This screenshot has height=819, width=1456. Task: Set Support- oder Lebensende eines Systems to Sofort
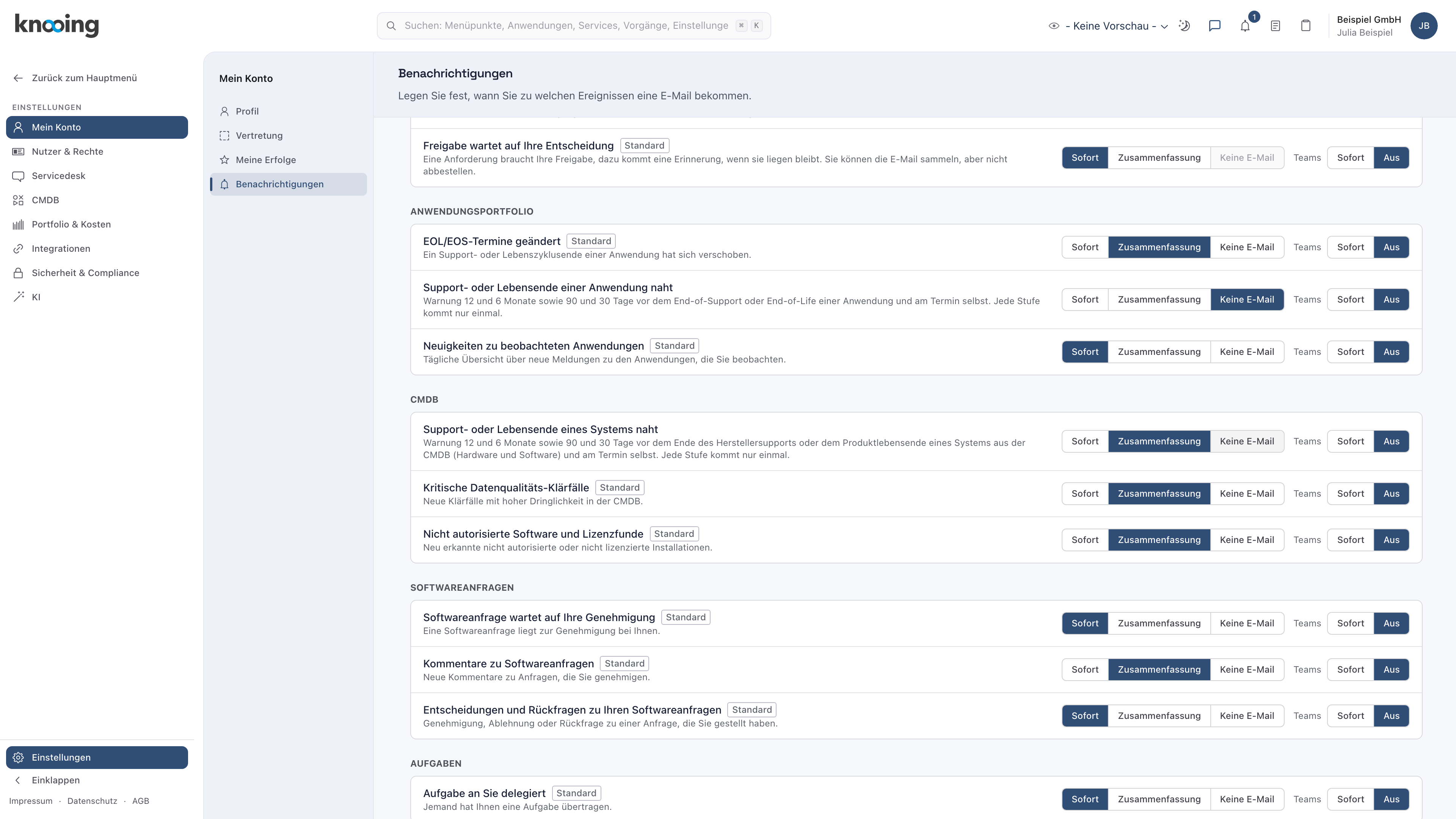pyautogui.click(x=1085, y=441)
